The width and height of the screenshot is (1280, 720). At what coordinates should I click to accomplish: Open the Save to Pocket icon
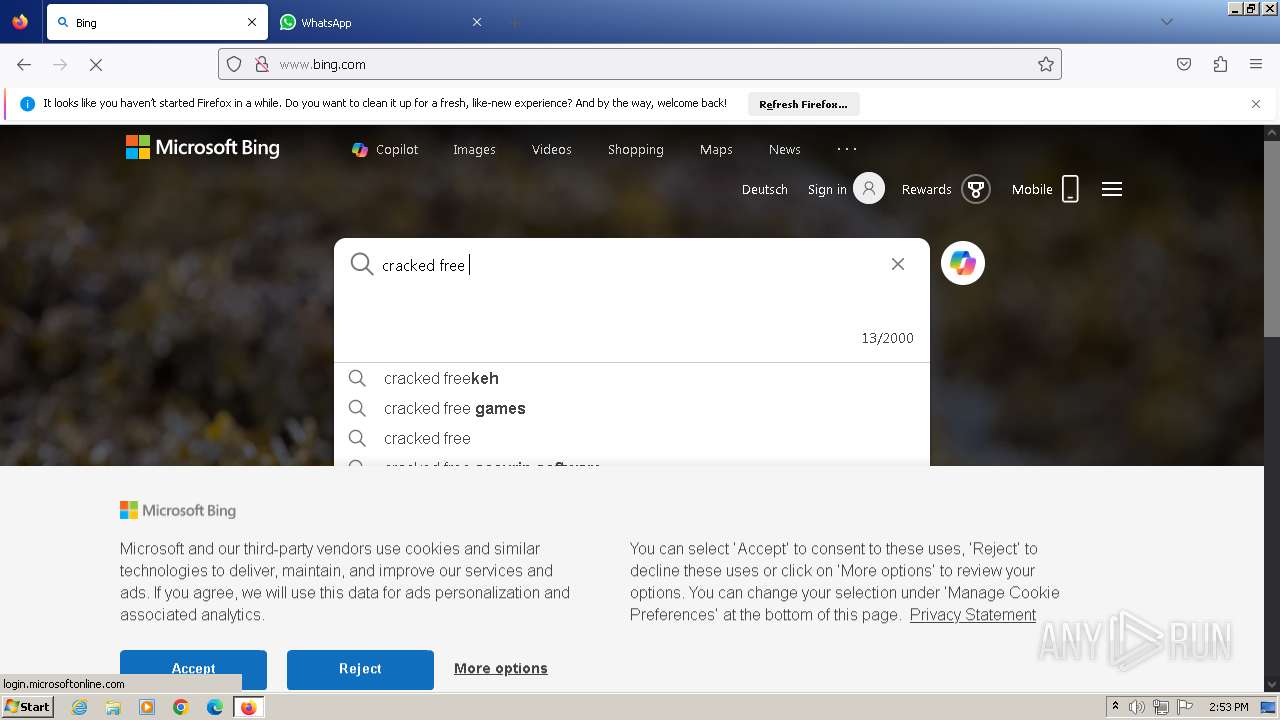tap(1184, 64)
